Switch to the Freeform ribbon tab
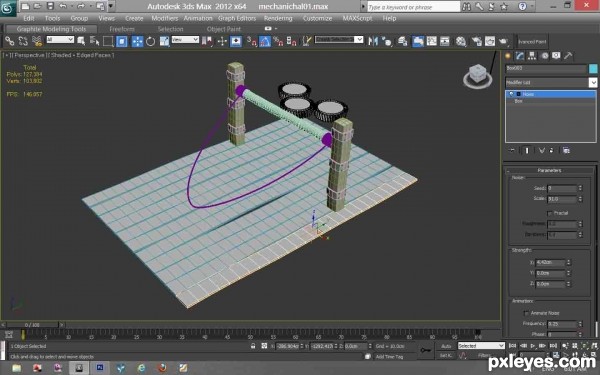This screenshot has height=375, width=600. [x=122, y=29]
